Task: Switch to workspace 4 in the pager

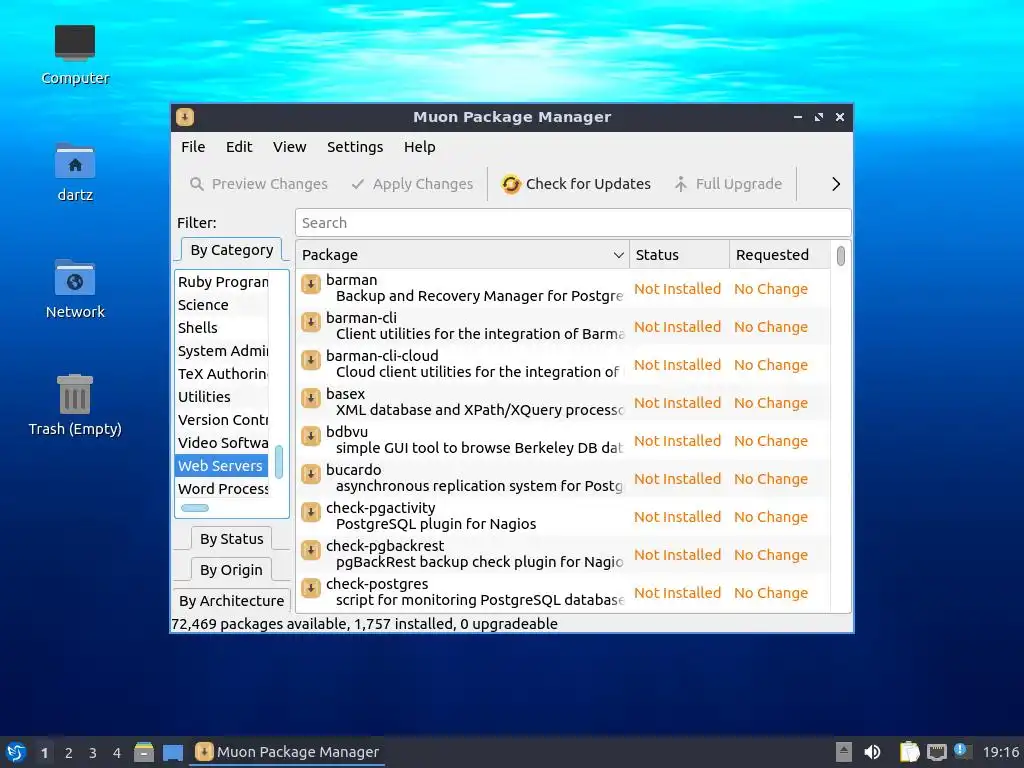Action: [x=117, y=753]
